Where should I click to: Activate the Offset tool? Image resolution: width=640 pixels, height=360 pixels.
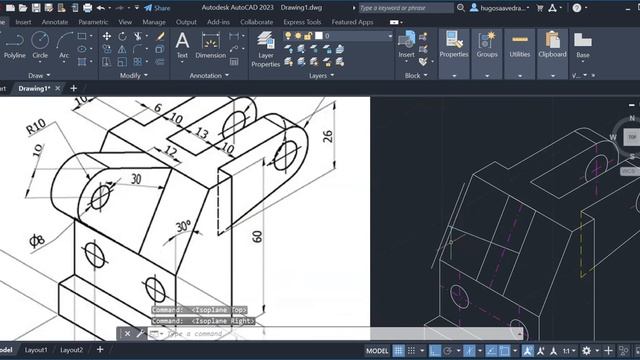click(160, 62)
